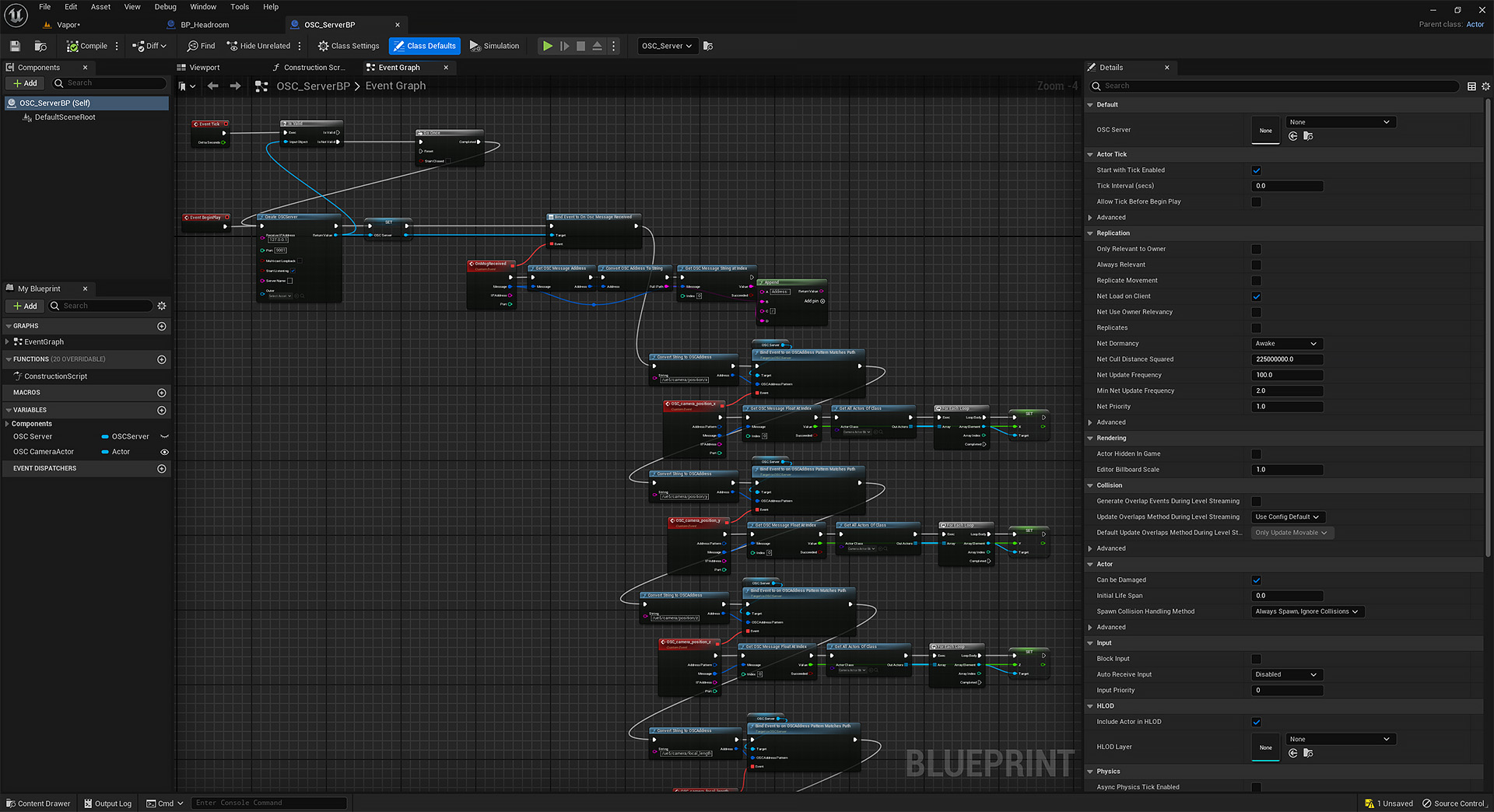This screenshot has height=812, width=1494.
Task: Open the Debug menu
Action: (x=166, y=7)
